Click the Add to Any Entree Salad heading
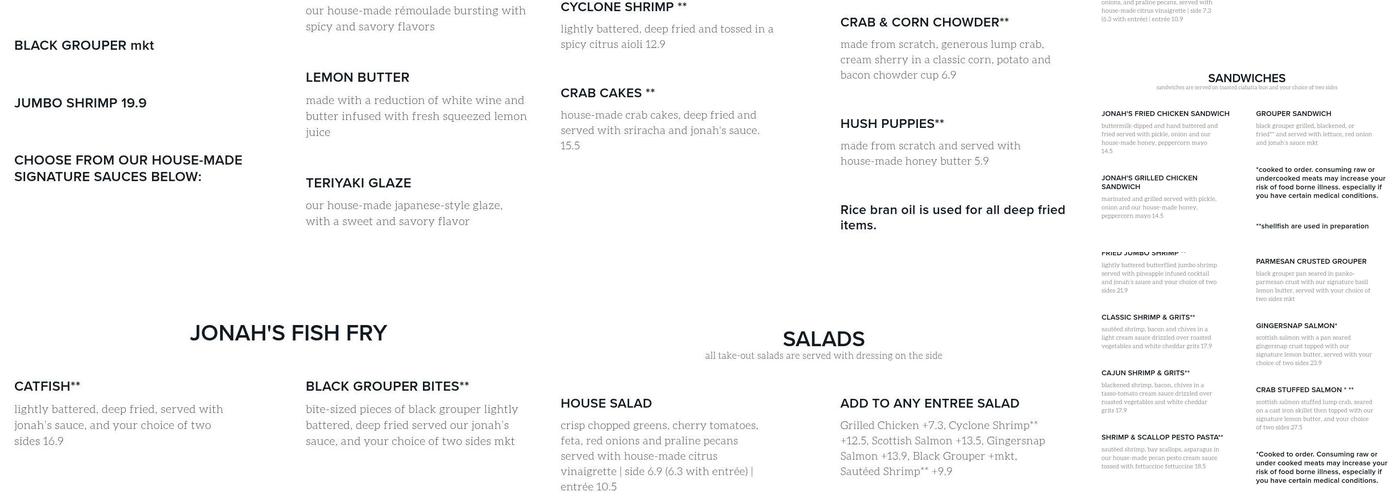This screenshot has width=1400, height=500. (929, 404)
